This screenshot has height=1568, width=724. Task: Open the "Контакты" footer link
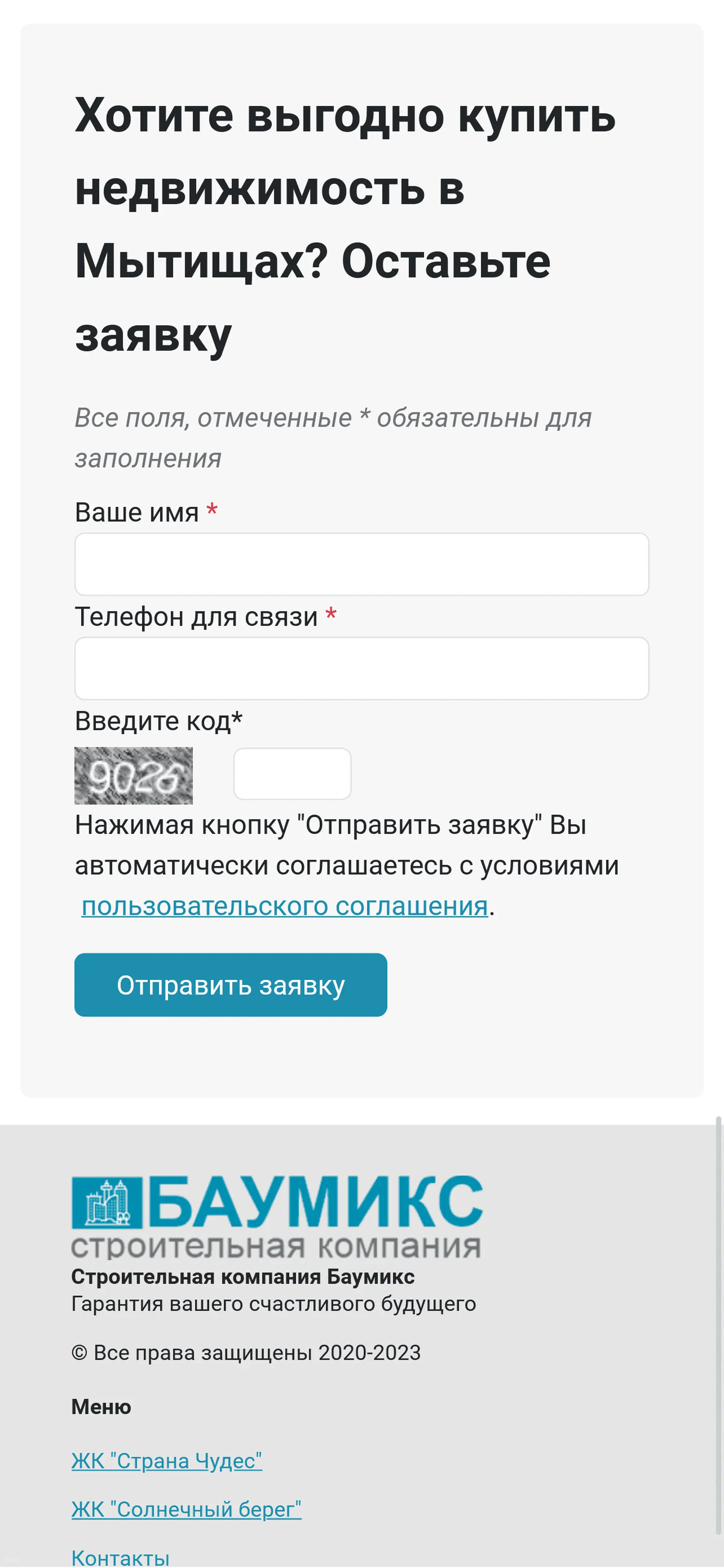tap(121, 1557)
